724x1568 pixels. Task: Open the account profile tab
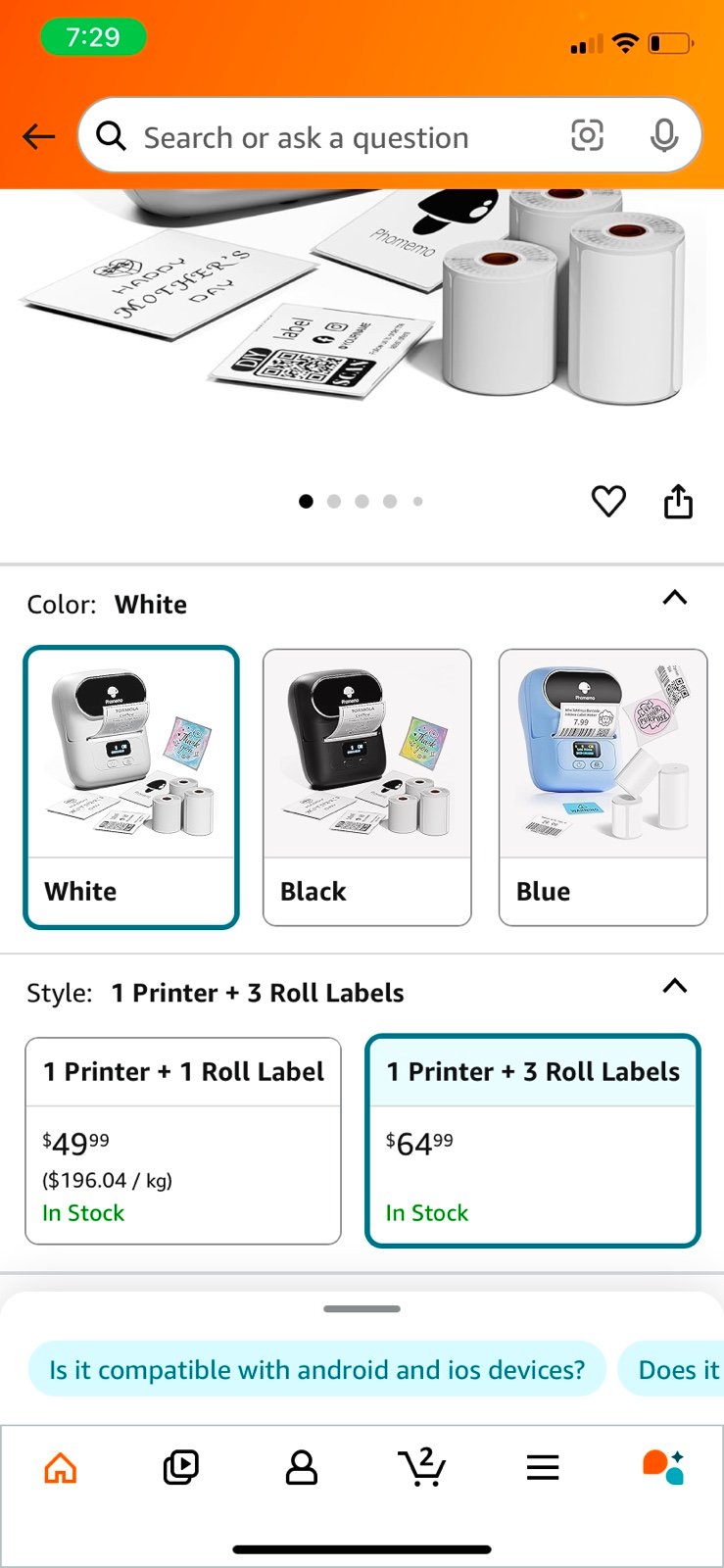pos(302,1467)
